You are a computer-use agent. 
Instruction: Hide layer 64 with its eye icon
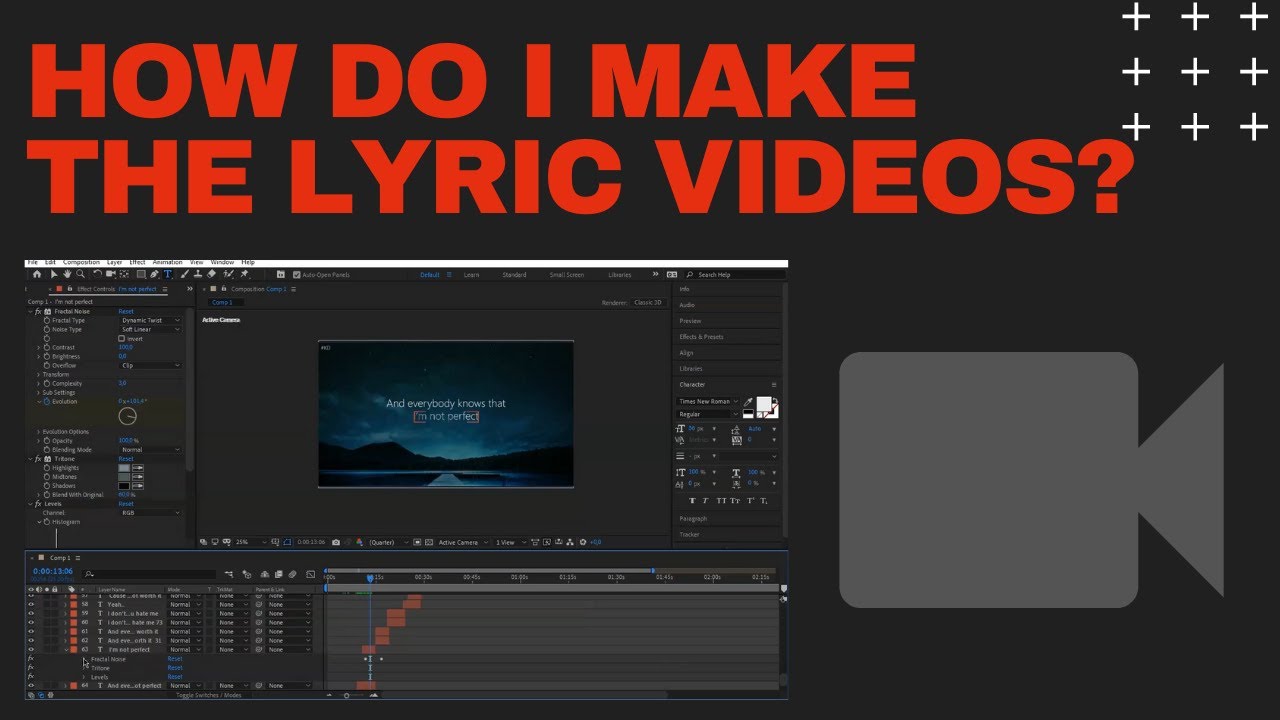[x=31, y=685]
